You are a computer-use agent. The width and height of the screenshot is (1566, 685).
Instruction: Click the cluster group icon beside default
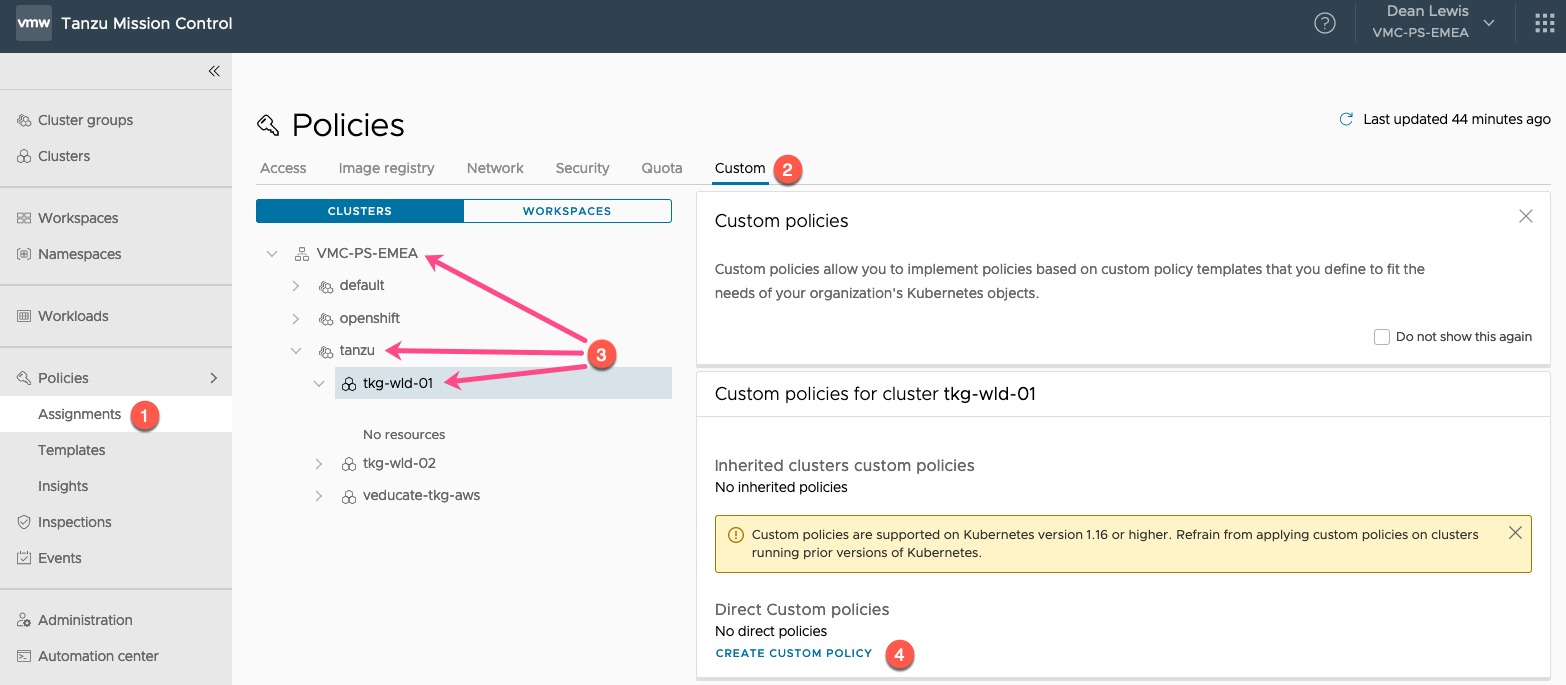click(325, 286)
